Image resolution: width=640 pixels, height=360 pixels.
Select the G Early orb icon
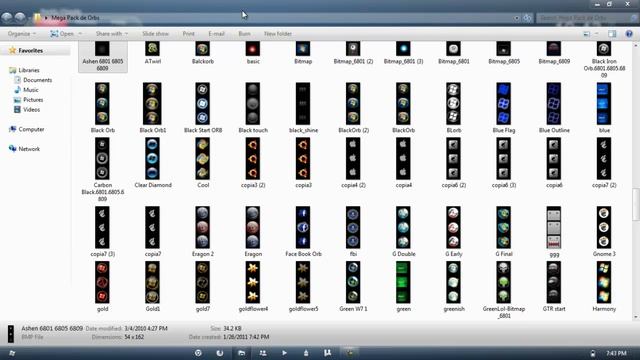tap(453, 227)
